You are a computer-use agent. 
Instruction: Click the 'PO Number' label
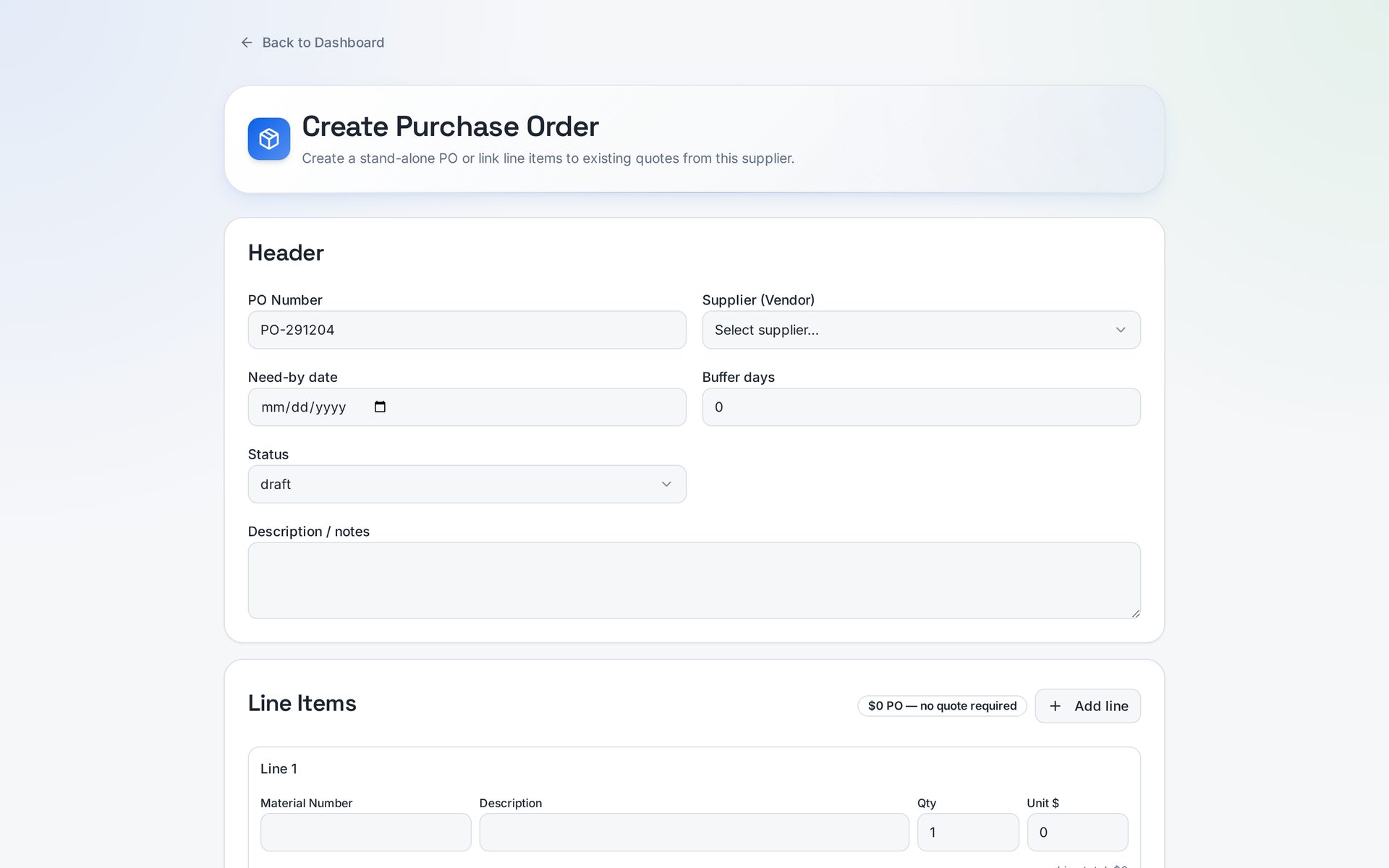point(285,300)
